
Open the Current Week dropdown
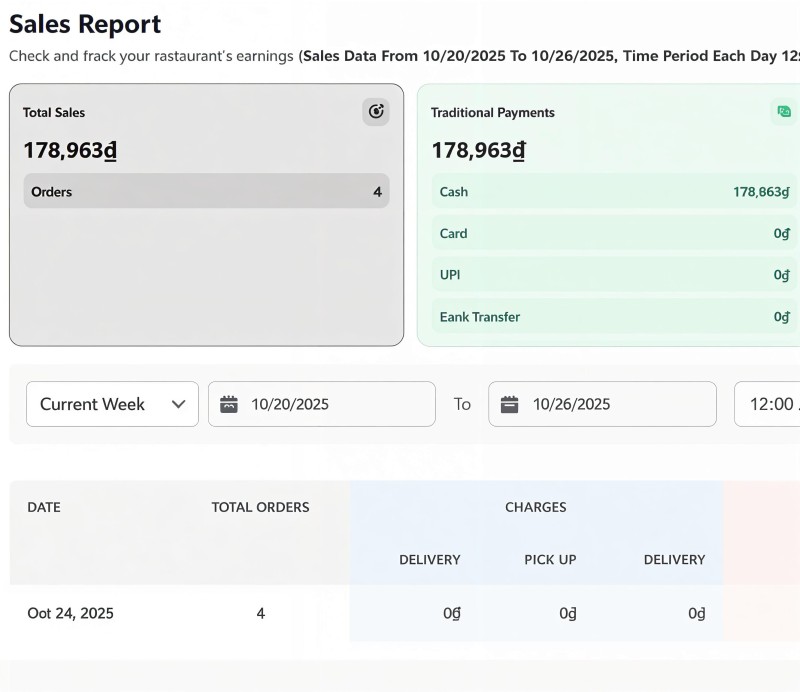pos(111,404)
